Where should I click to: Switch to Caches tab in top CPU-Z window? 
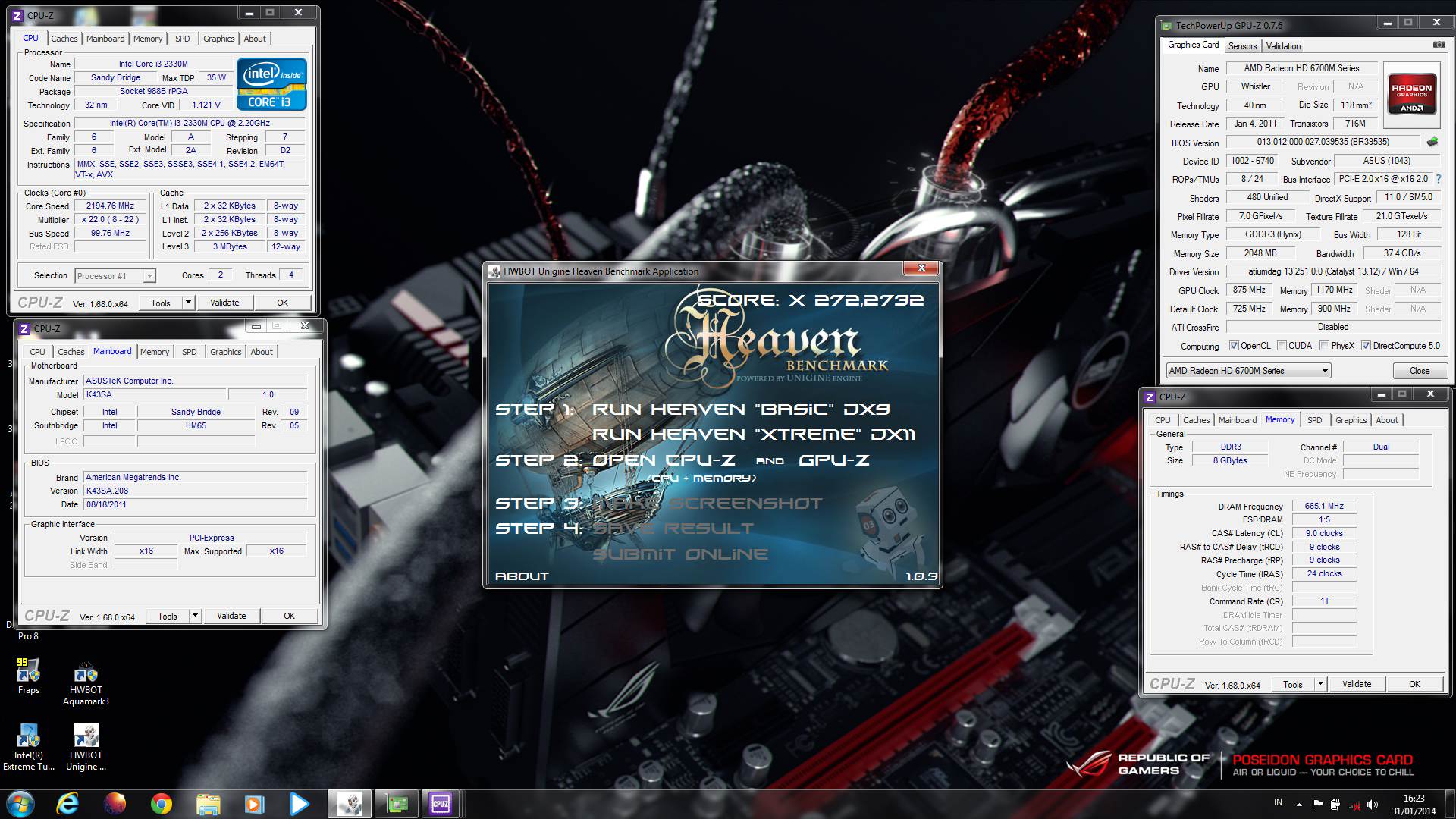tap(64, 39)
